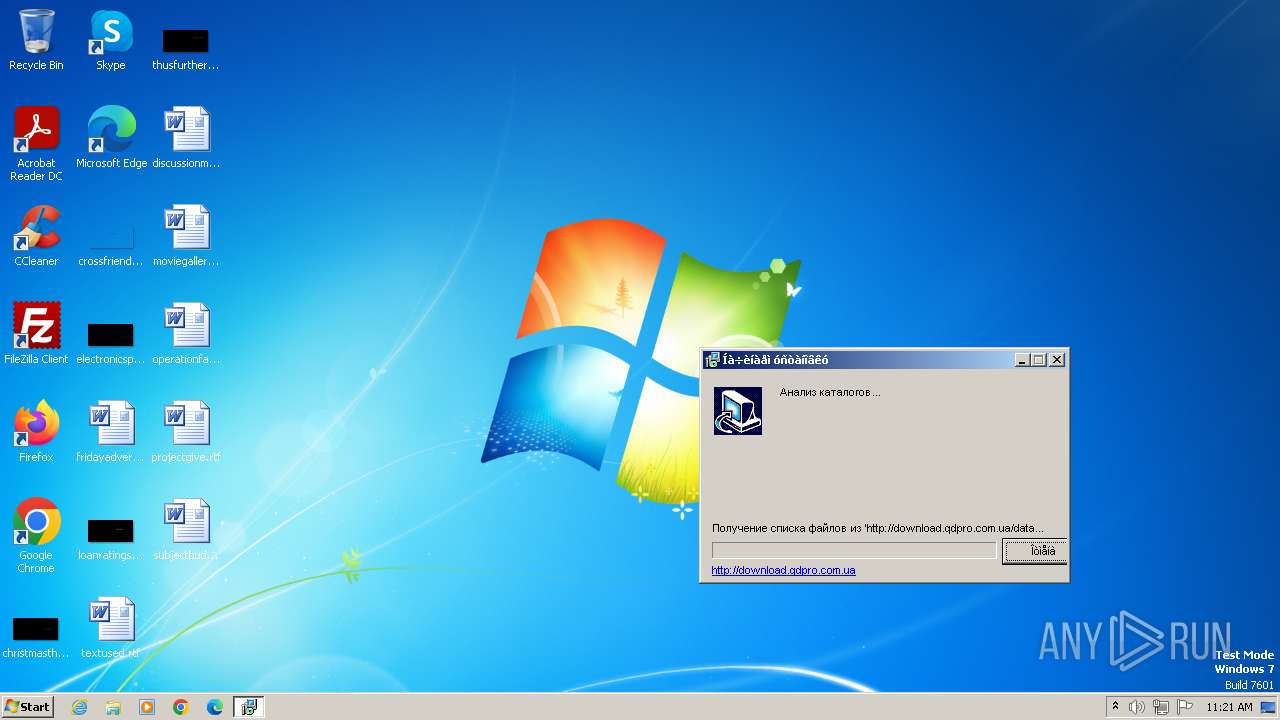Viewport: 1280px width, 720px height.
Task: Select the 'Анализ каталогов...' status text
Action: [830, 392]
